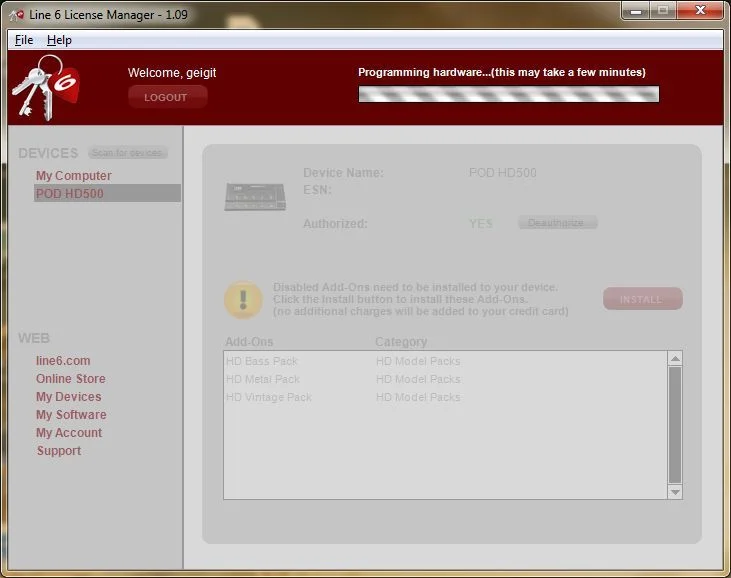This screenshot has width=731, height=578.
Task: Select the HD Metal Pack row
Action: point(445,379)
